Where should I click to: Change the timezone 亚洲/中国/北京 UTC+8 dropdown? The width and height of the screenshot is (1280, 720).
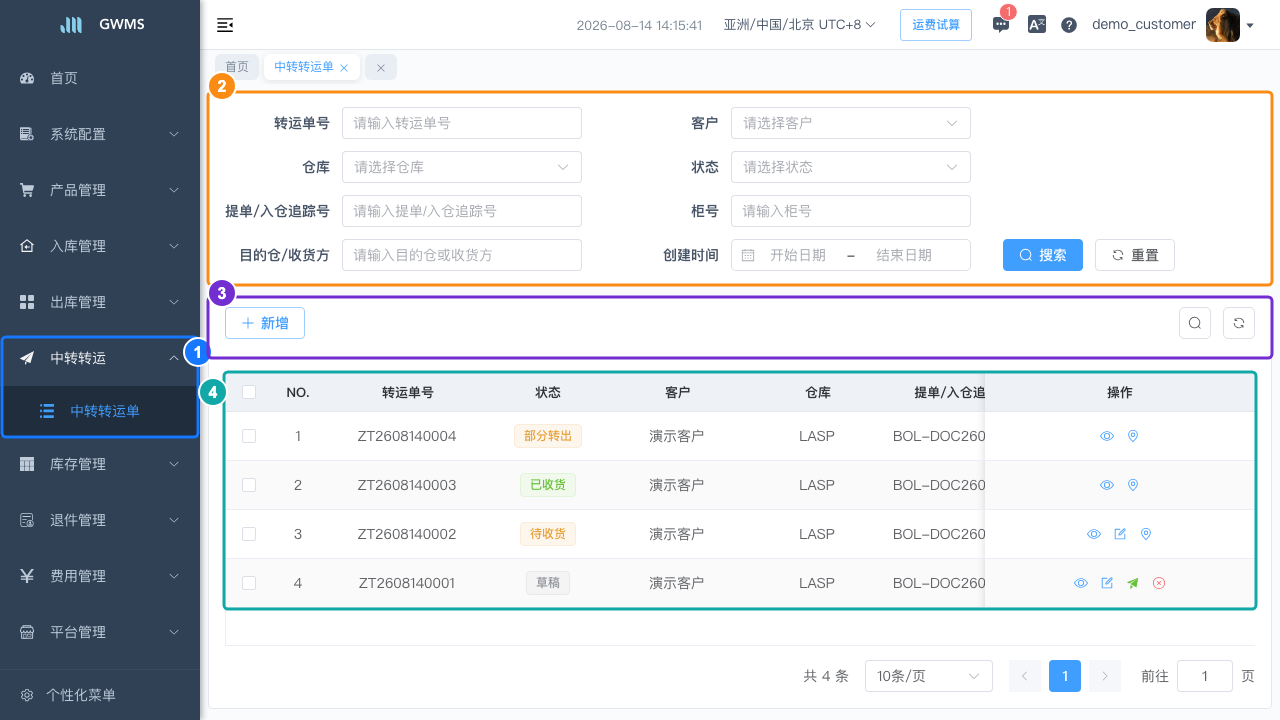[800, 25]
